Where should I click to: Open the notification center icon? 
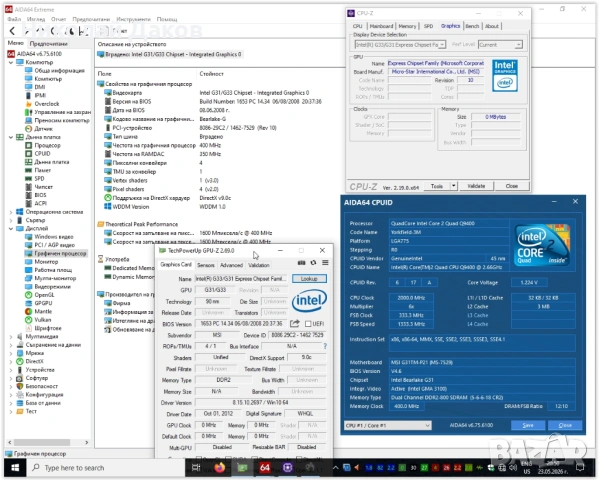coord(580,468)
